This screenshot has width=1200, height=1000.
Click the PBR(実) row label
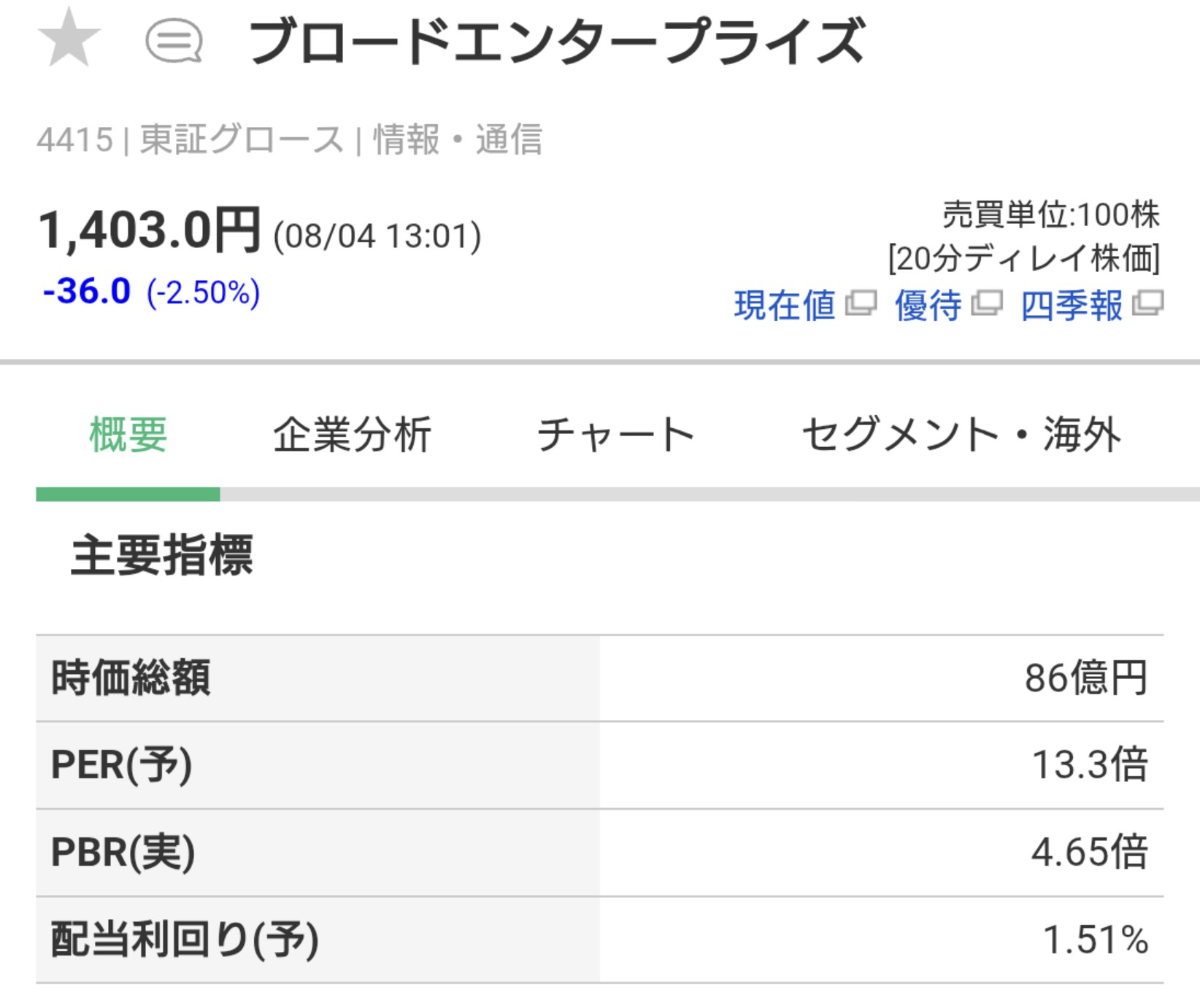coord(123,853)
